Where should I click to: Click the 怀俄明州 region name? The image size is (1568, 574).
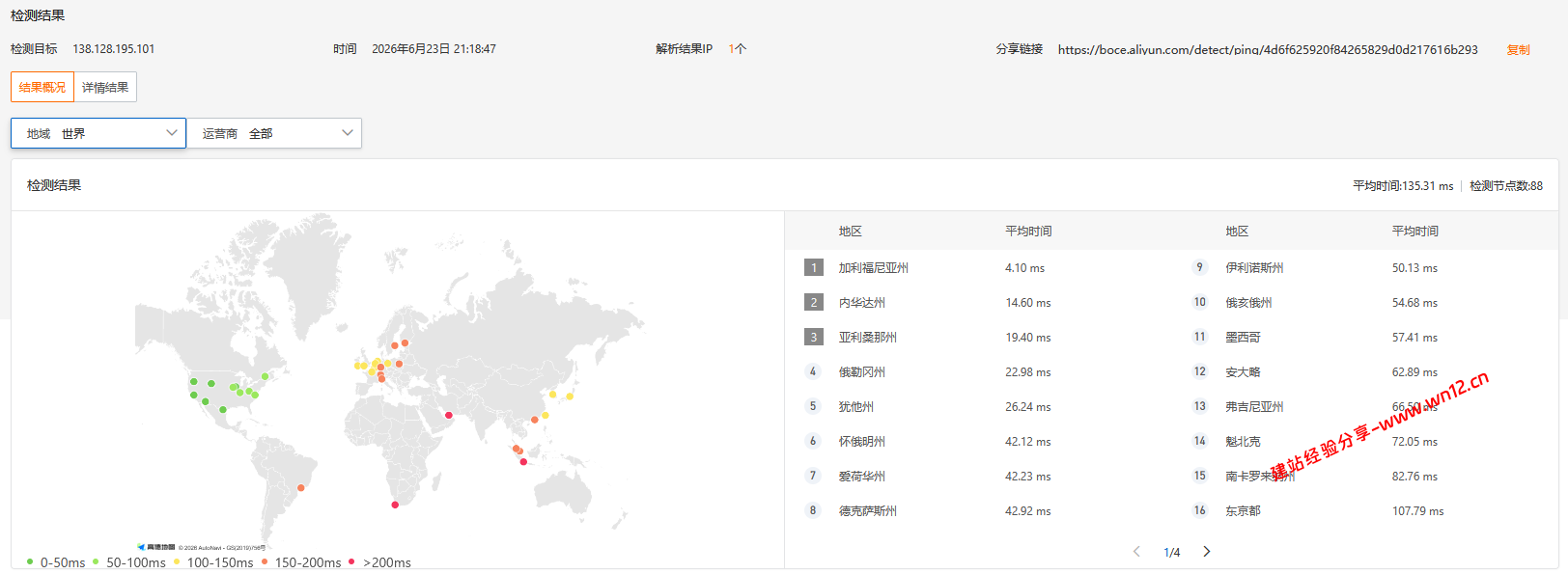click(862, 442)
